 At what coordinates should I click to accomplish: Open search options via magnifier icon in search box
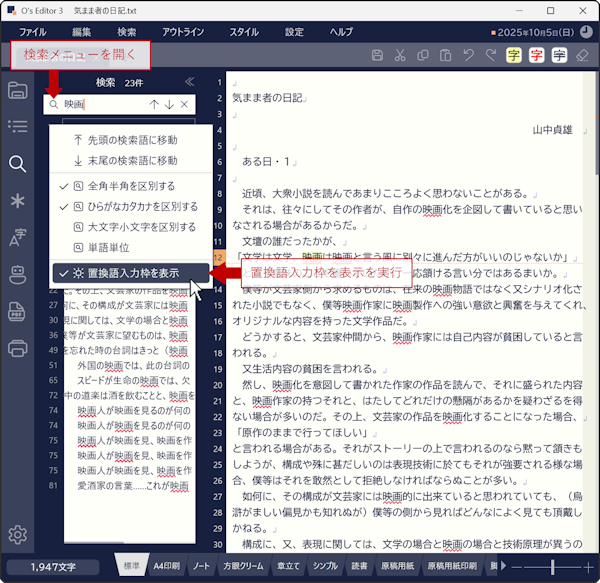(x=53, y=104)
